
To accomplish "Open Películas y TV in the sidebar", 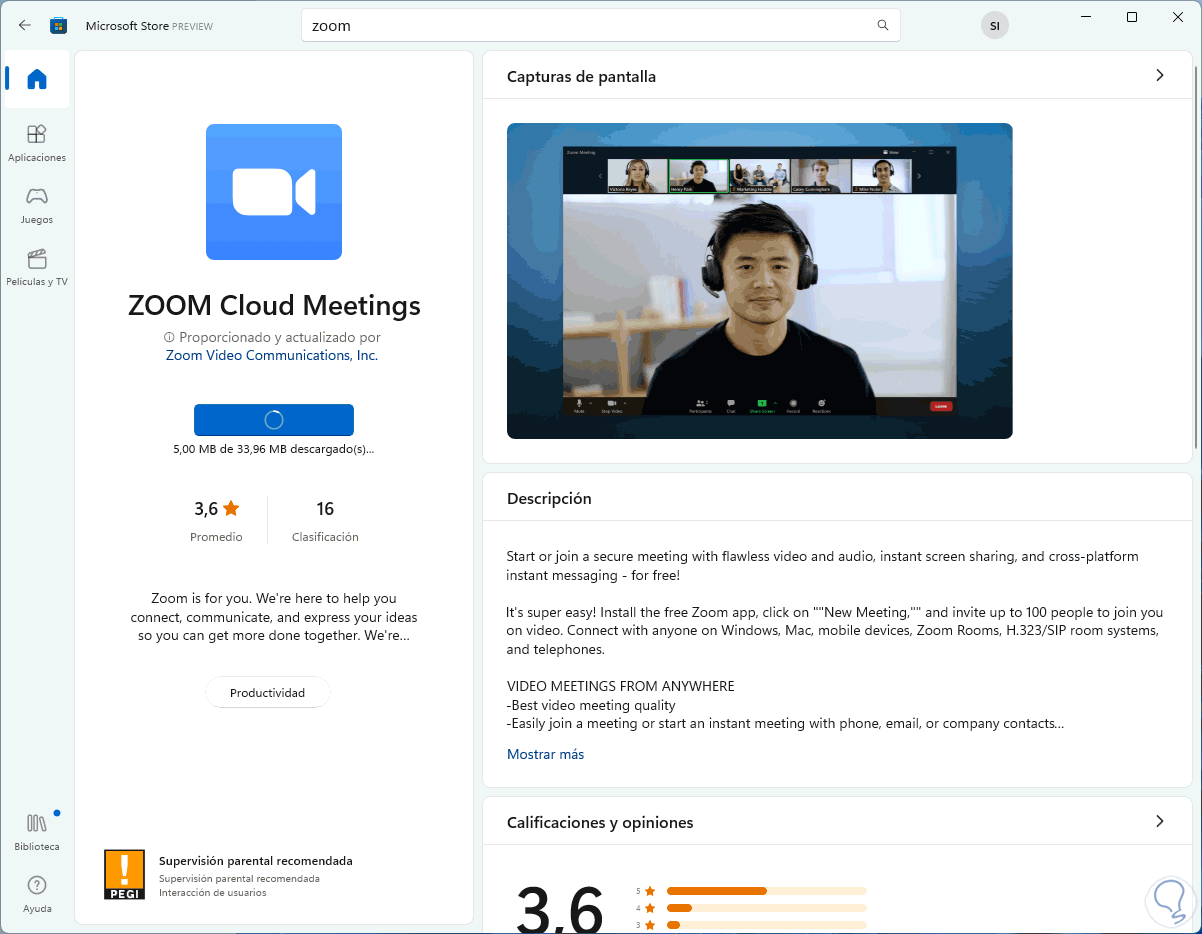I will click(x=37, y=267).
